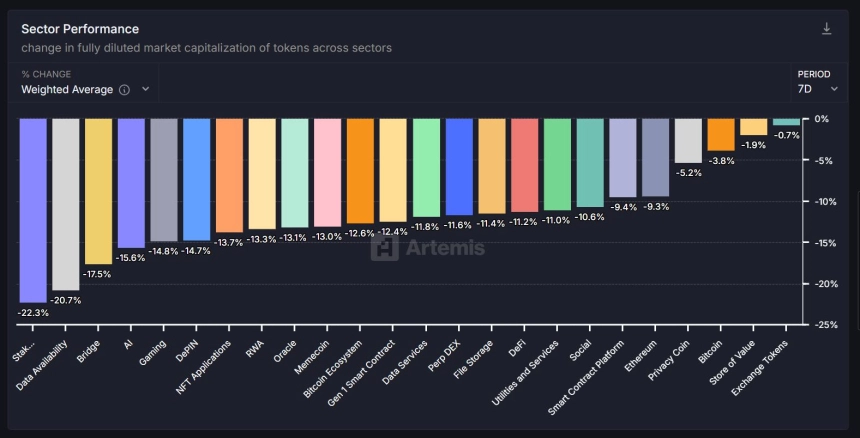Click the Ethereum bar at -9.3%
This screenshot has height=438, width=860.
pos(655,158)
